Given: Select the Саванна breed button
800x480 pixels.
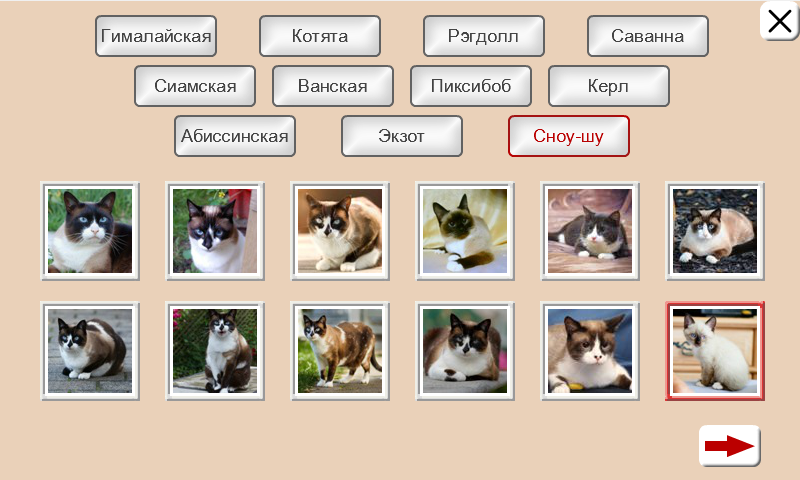Looking at the screenshot, I should coord(648,36).
